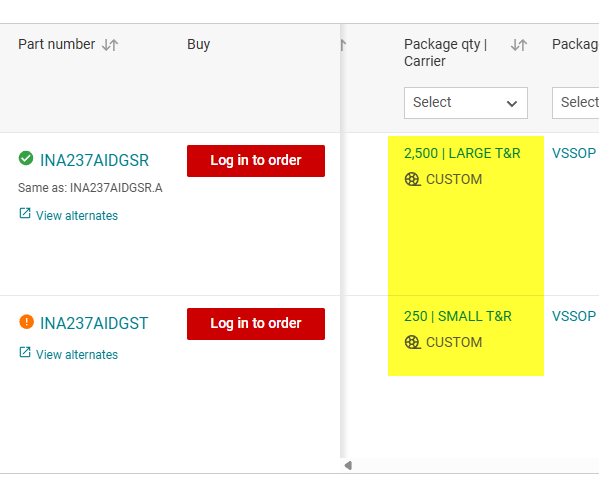Click Log in to order for INA237AIDGSR

point(256,161)
